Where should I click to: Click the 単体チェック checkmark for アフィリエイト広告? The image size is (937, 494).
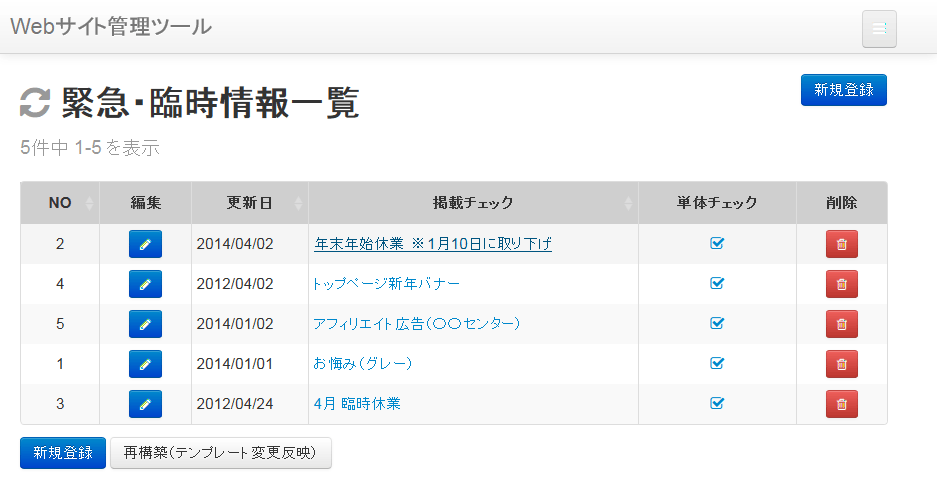(x=716, y=324)
